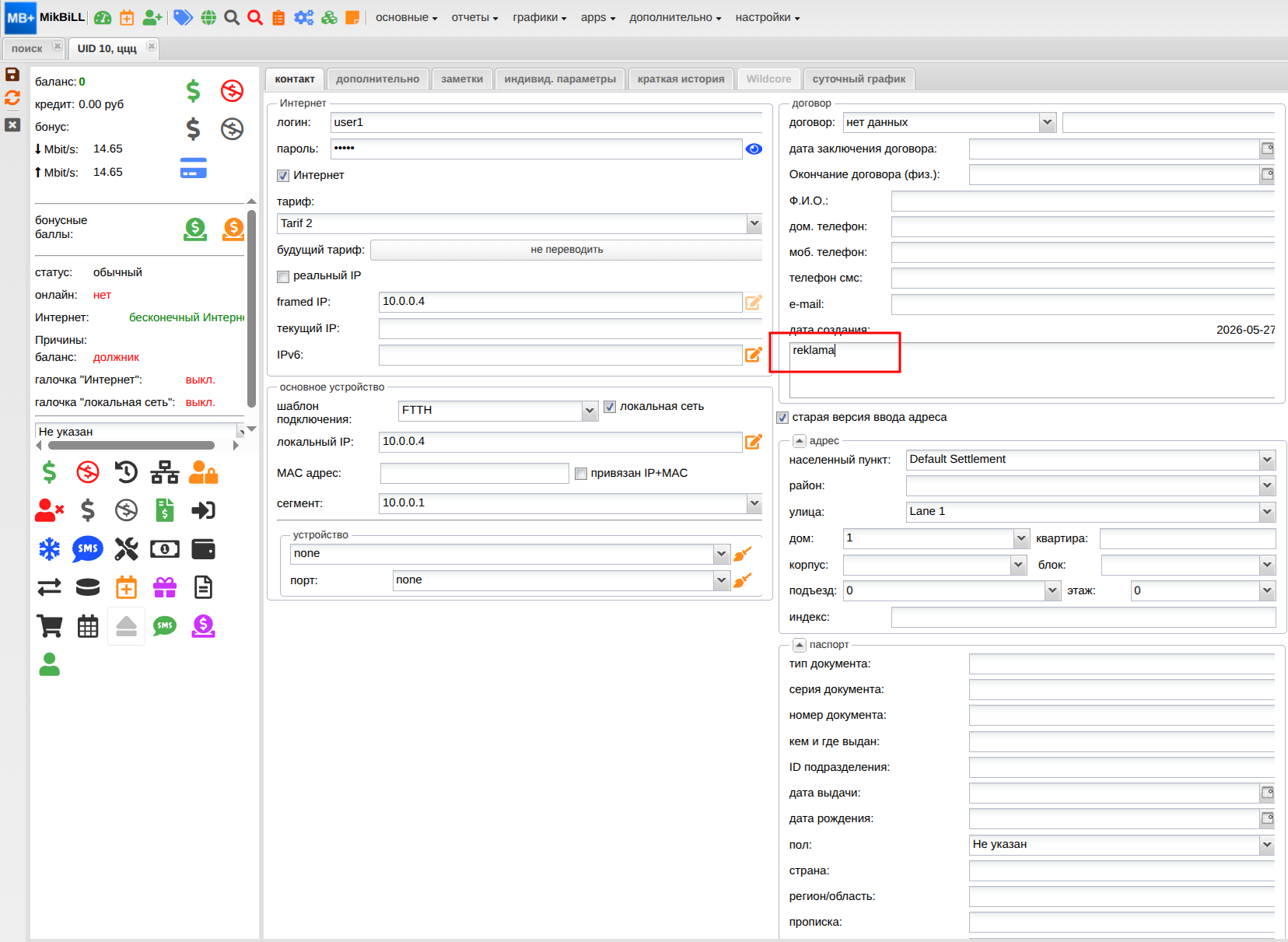Click the vertical scrollbar in left status panel
Screen dimensions: 1288x942
[251, 307]
